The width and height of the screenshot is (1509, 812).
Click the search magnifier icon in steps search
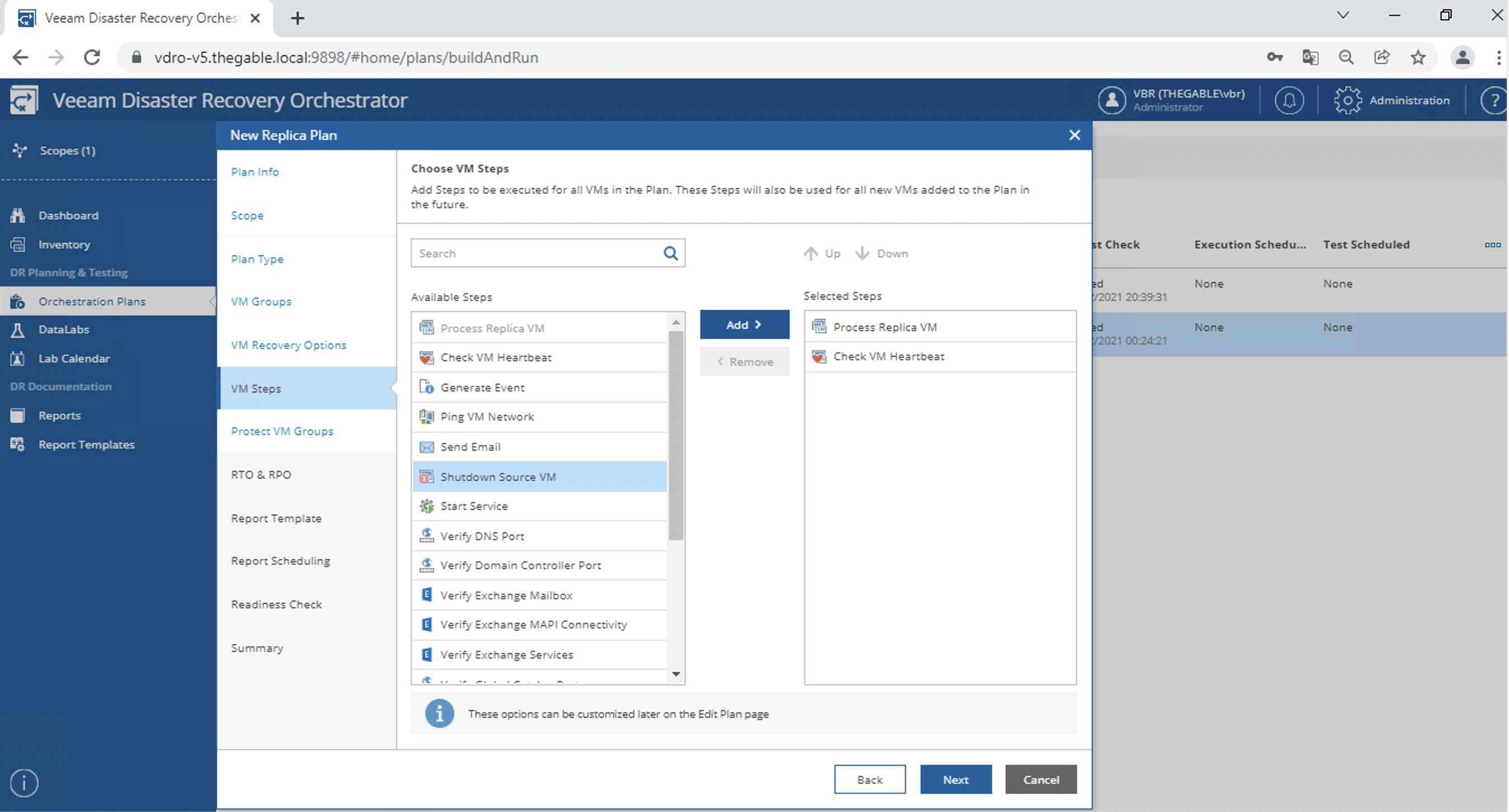pos(671,253)
